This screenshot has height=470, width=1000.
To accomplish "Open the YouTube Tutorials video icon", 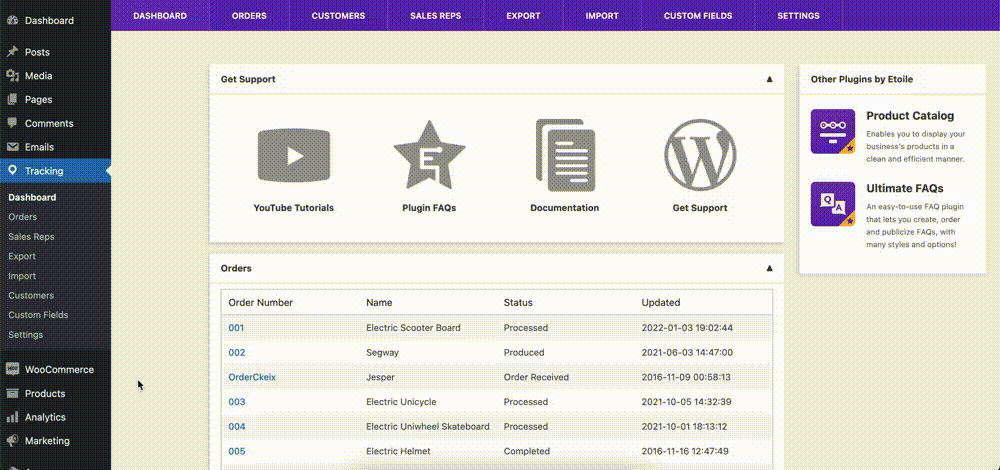I will (293, 155).
